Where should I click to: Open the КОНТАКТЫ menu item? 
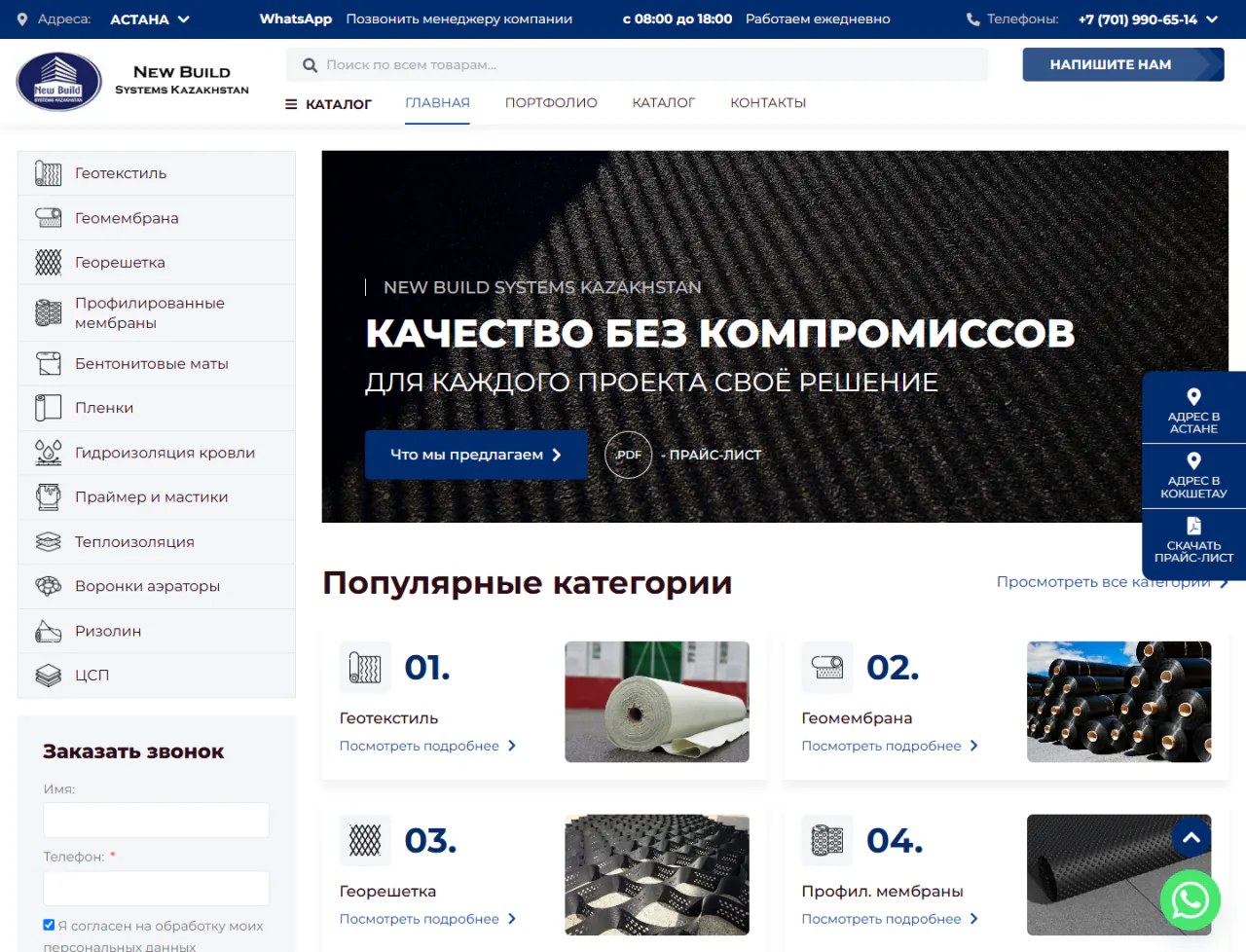tap(768, 103)
